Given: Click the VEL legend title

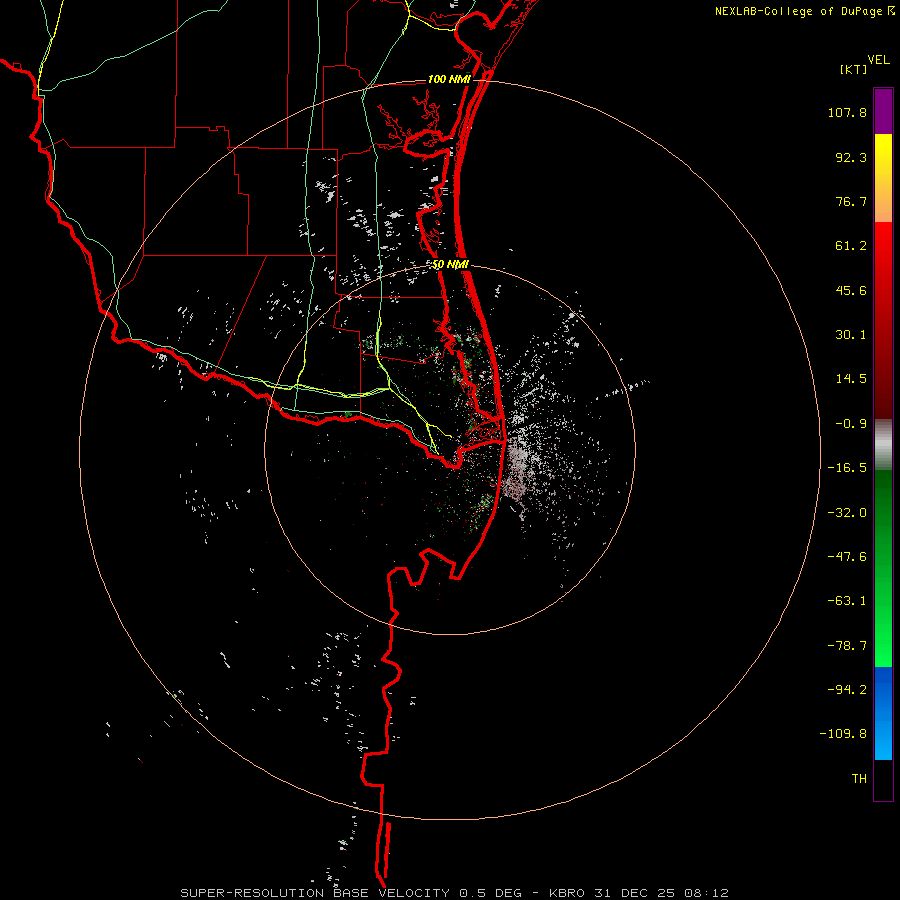Looking at the screenshot, I should click(x=878, y=60).
